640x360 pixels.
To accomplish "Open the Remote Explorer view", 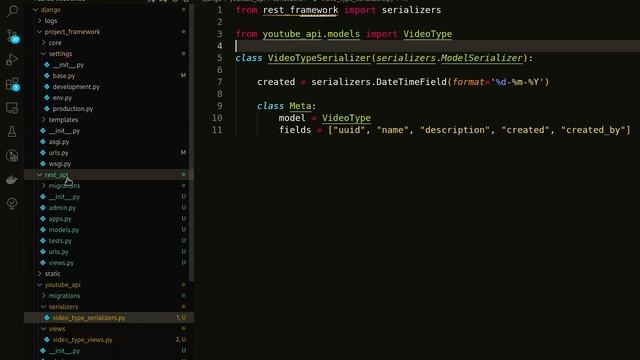I will coord(12,108).
